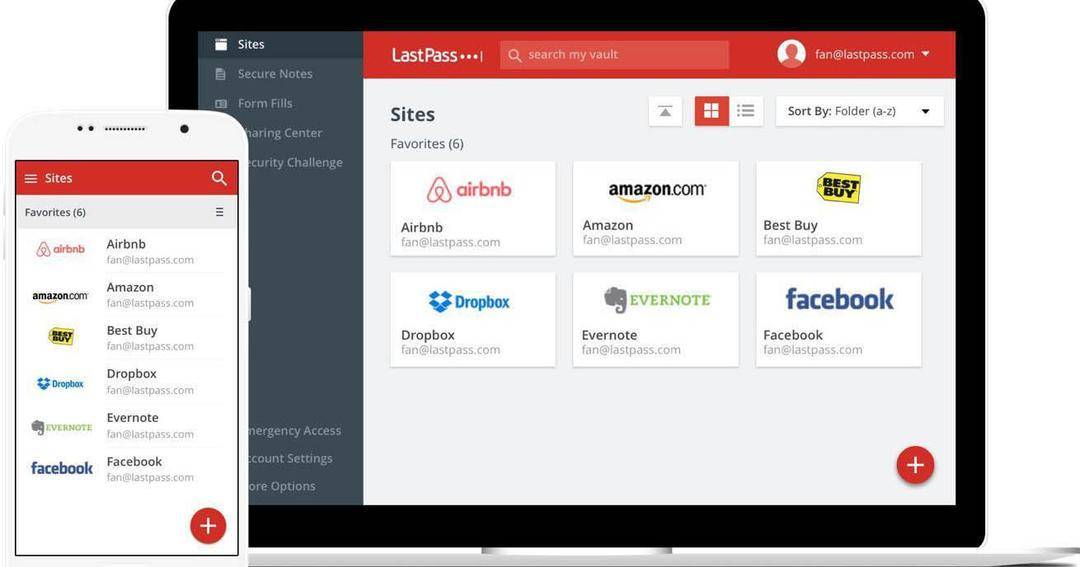
Task: Click the facebook logo on the laptop card
Action: point(839,299)
